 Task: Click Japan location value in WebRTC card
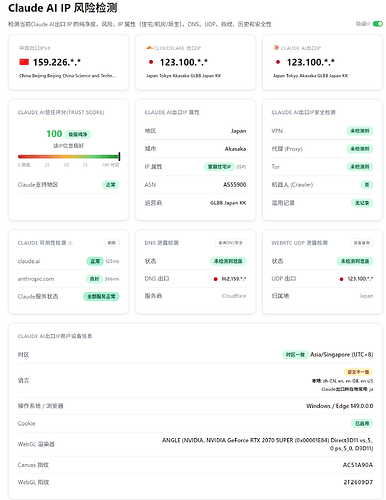[366, 296]
